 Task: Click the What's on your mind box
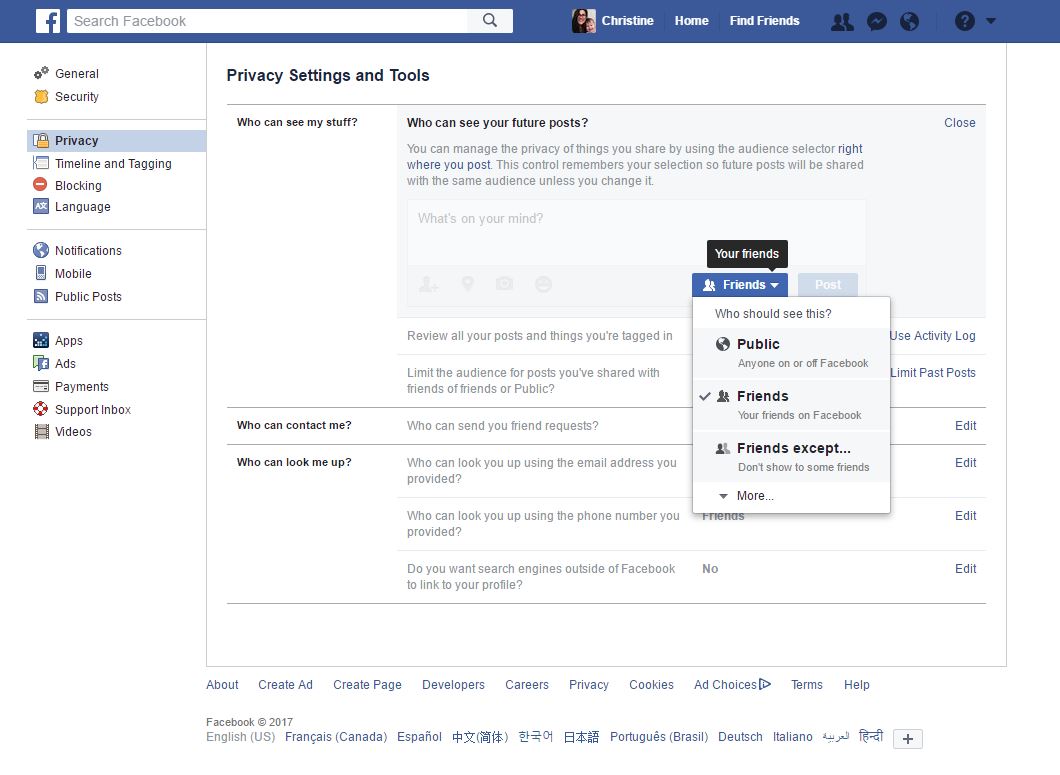pos(636,232)
